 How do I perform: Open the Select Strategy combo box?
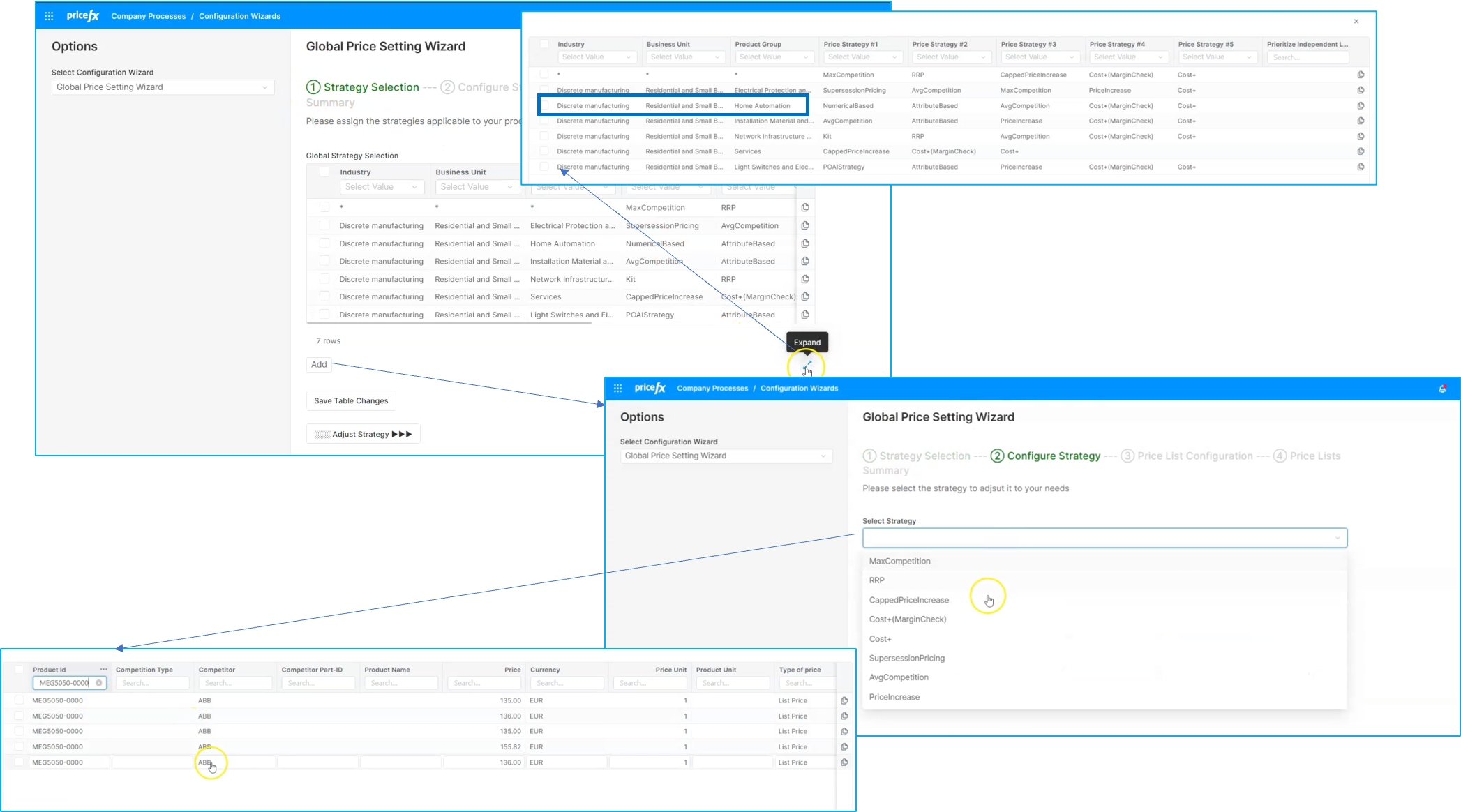[1104, 538]
